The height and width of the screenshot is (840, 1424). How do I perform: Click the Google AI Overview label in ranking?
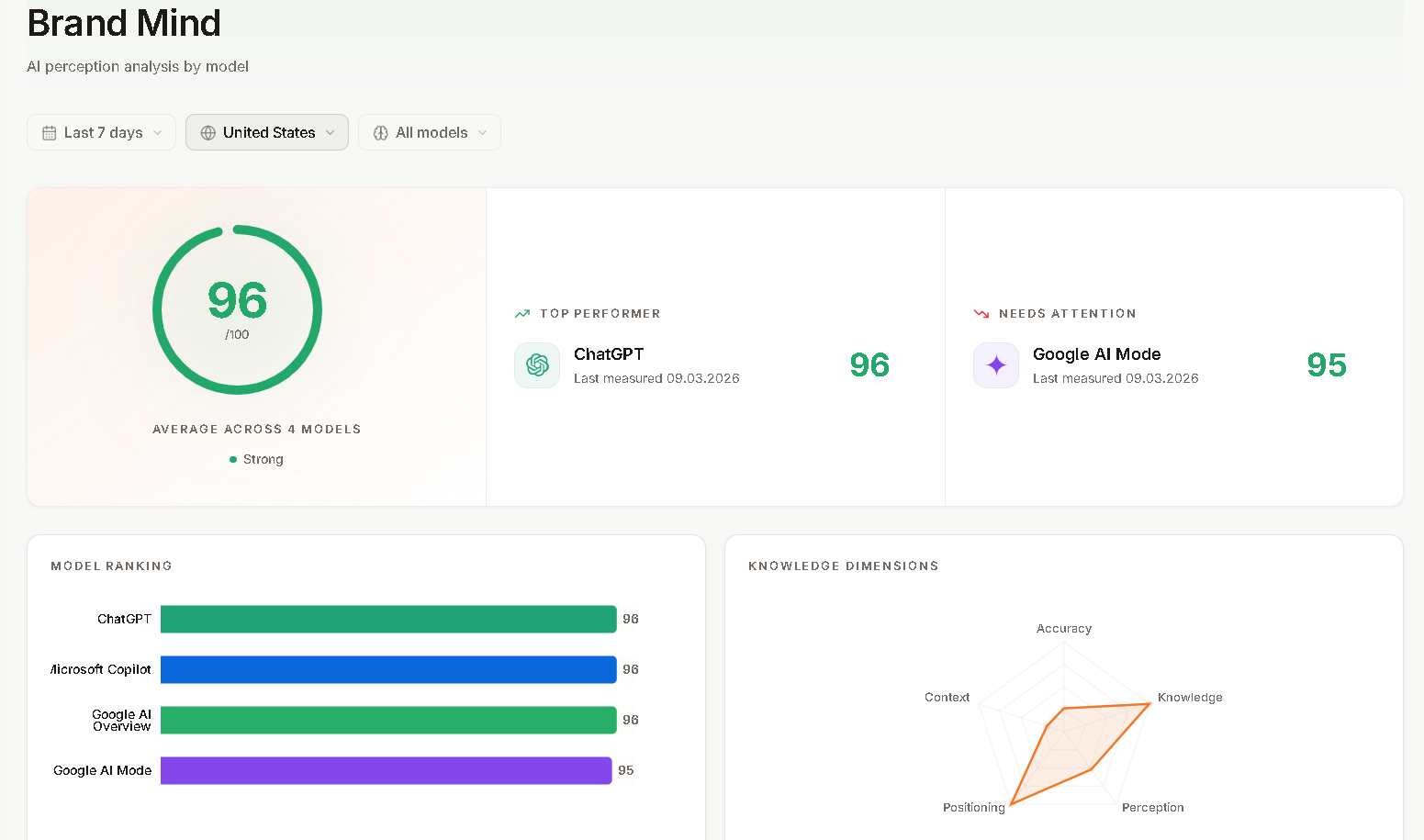pos(121,721)
